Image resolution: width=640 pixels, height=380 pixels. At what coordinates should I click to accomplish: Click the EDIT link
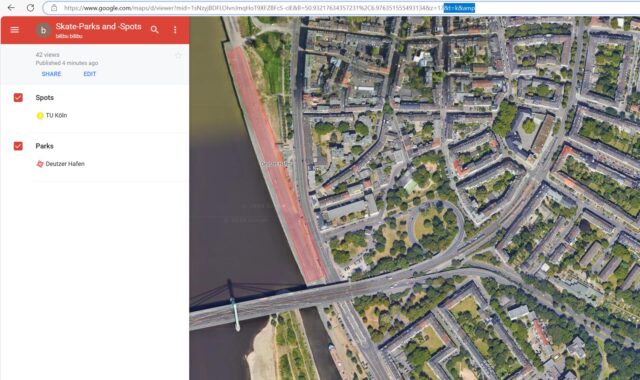click(89, 74)
